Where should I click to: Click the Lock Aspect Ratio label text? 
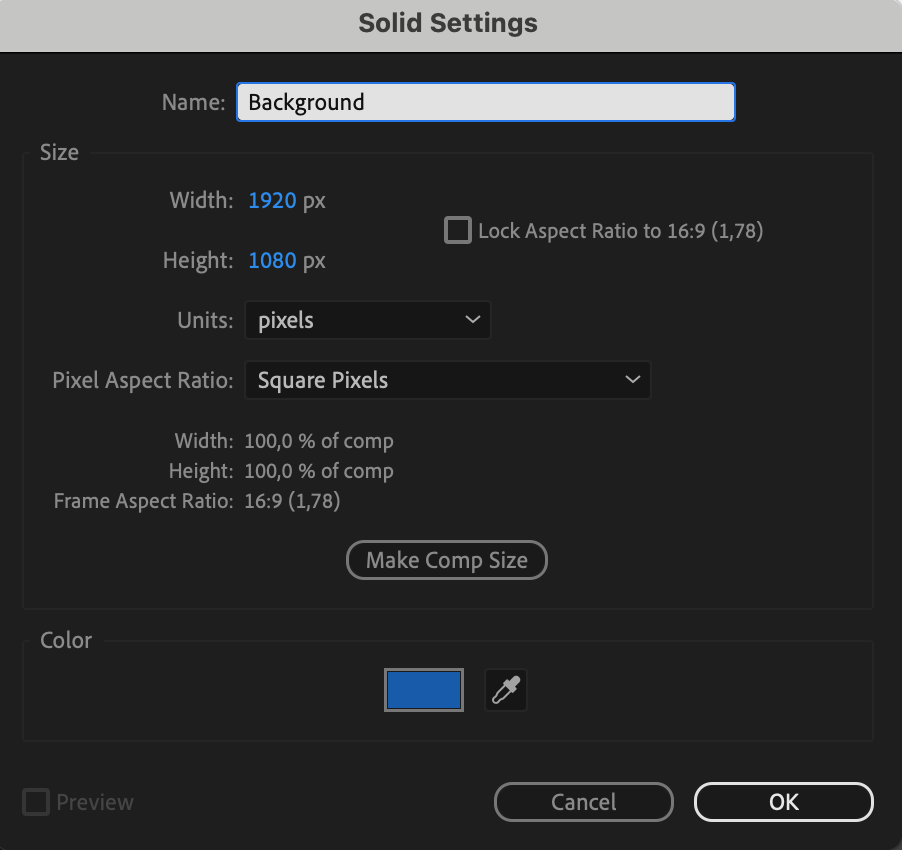pos(621,231)
